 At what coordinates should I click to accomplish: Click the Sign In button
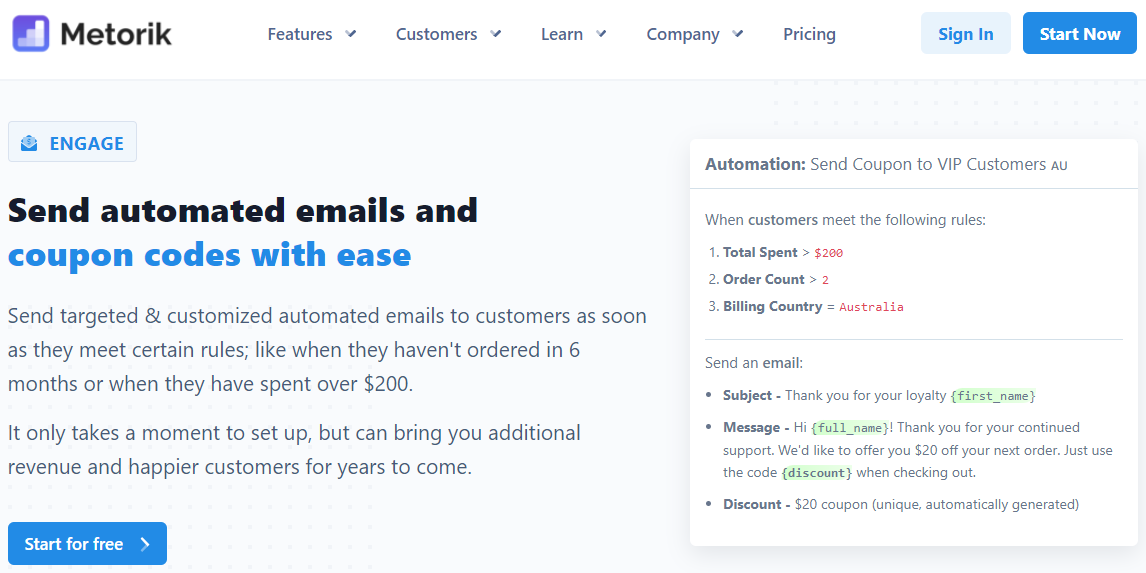tap(965, 33)
